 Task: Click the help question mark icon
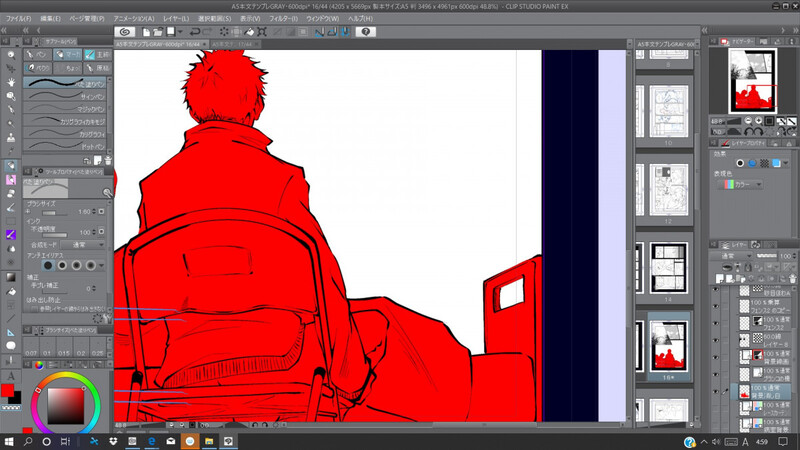[365, 32]
